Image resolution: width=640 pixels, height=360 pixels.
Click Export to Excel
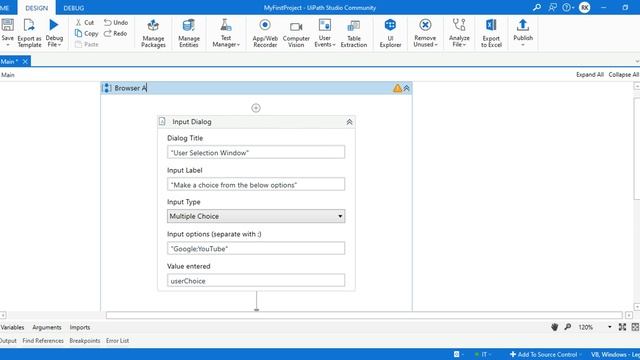click(x=491, y=33)
